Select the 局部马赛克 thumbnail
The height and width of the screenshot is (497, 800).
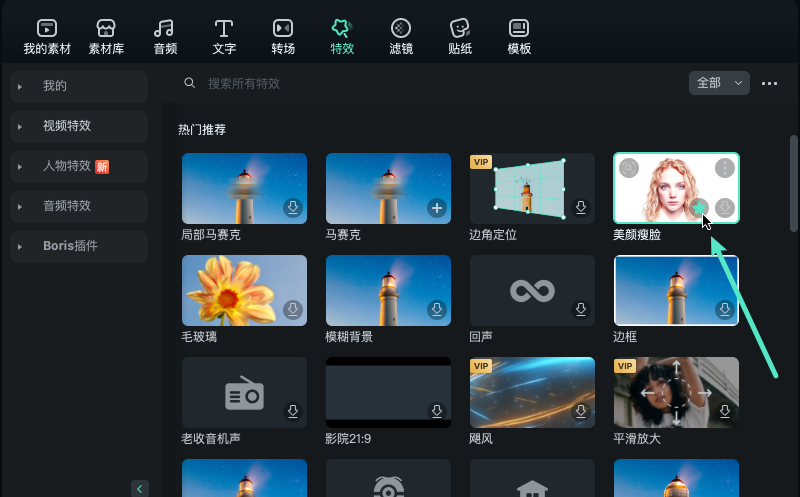coord(244,188)
